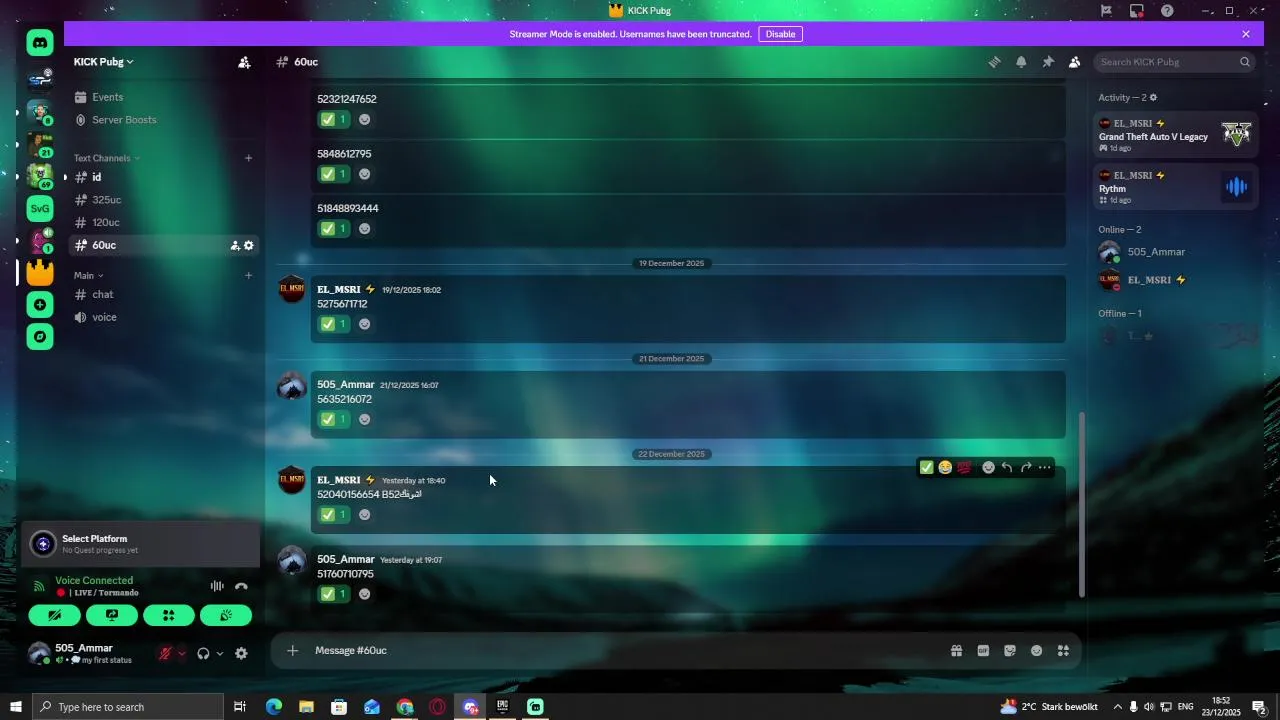Toggle checkmark reaction on 5275671712

click(334, 324)
